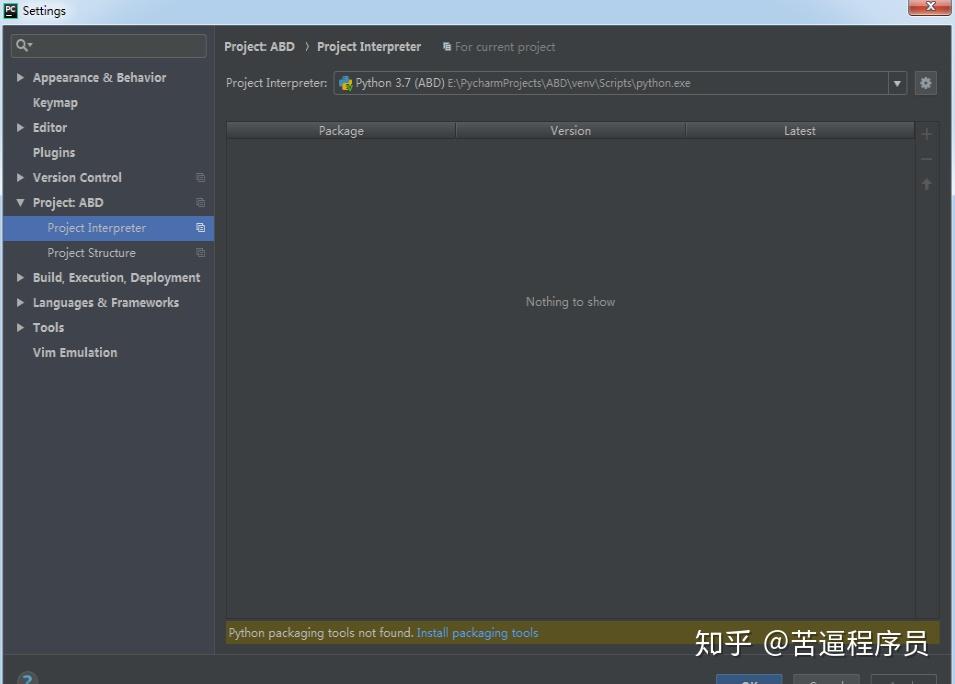Click the 'Install packaging tools' link

pos(477,632)
